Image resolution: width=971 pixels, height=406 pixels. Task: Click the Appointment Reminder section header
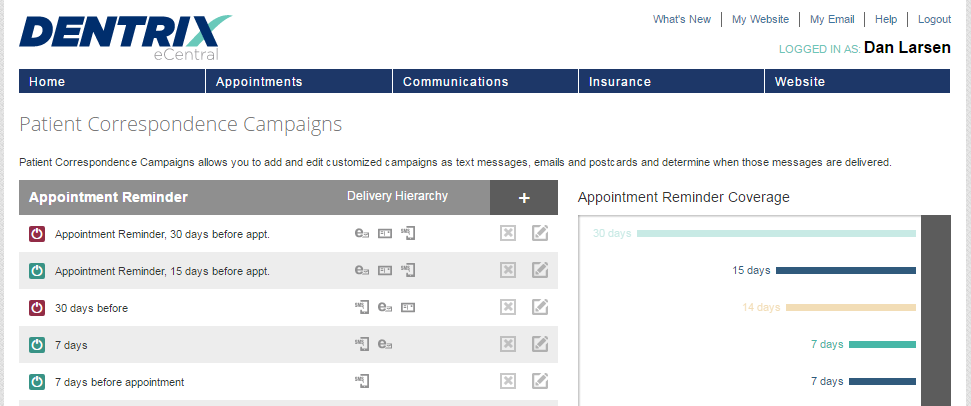point(108,197)
